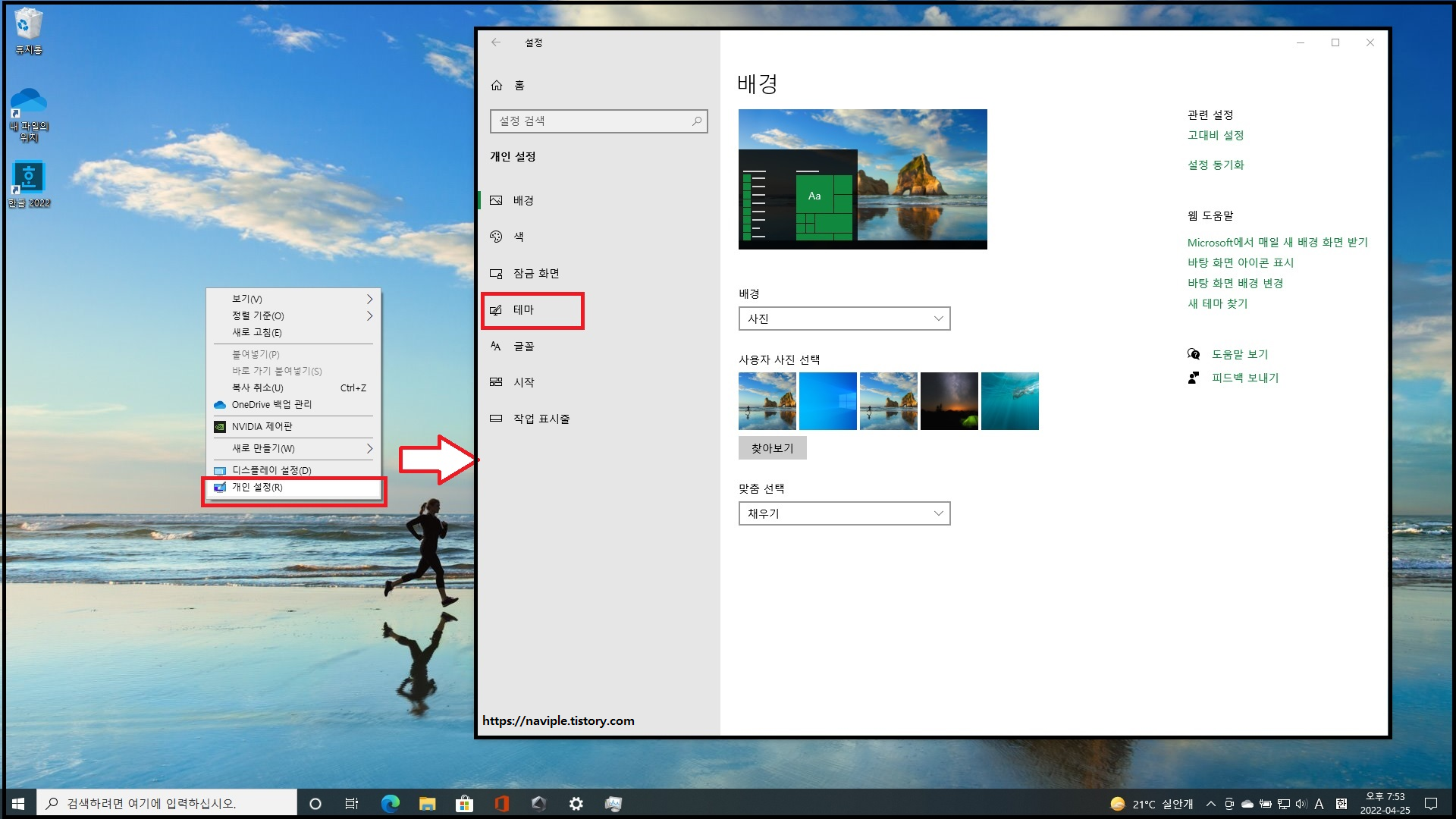Open Microsoft Edge from the taskbar
Image resolution: width=1456 pixels, height=819 pixels.
point(390,804)
